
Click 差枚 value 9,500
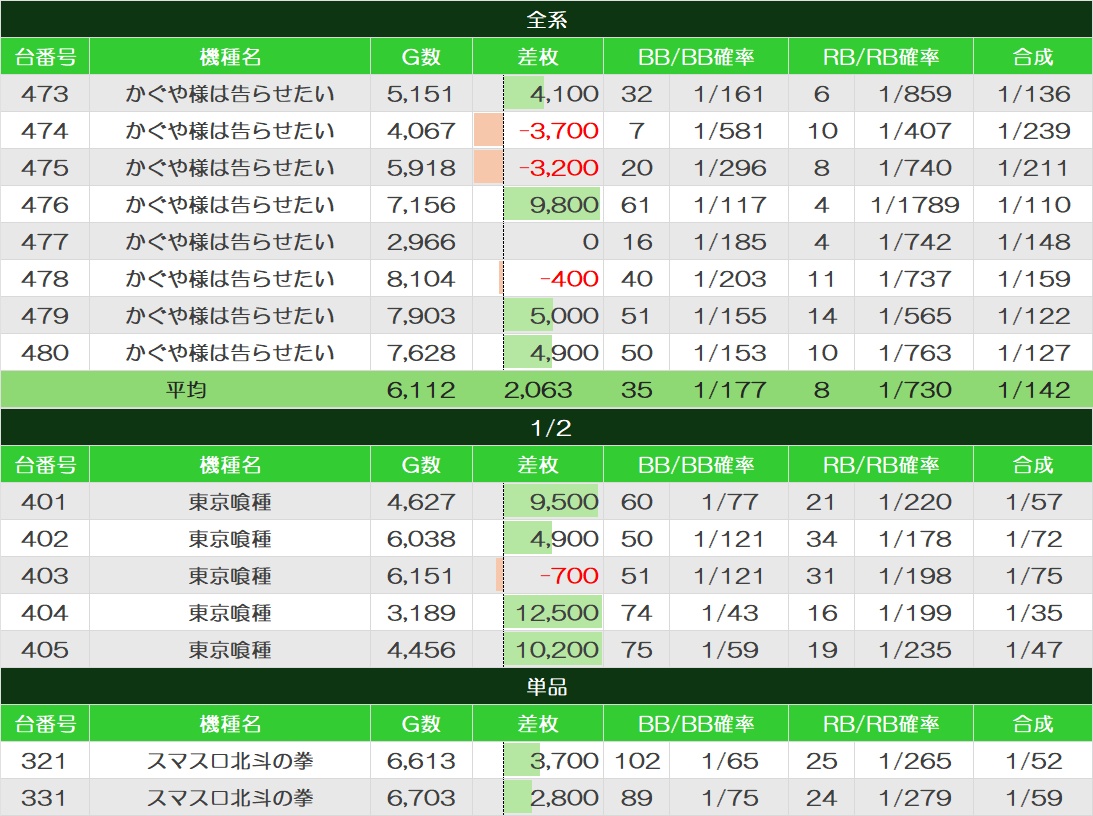coord(564,501)
